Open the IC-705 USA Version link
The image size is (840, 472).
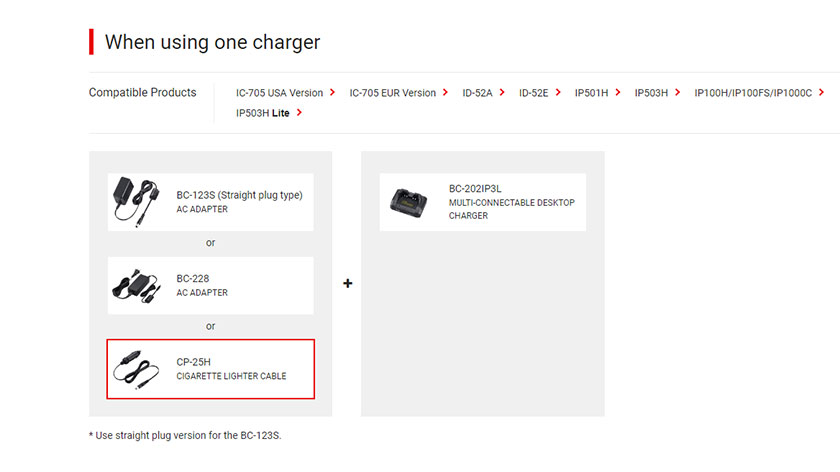click(279, 93)
